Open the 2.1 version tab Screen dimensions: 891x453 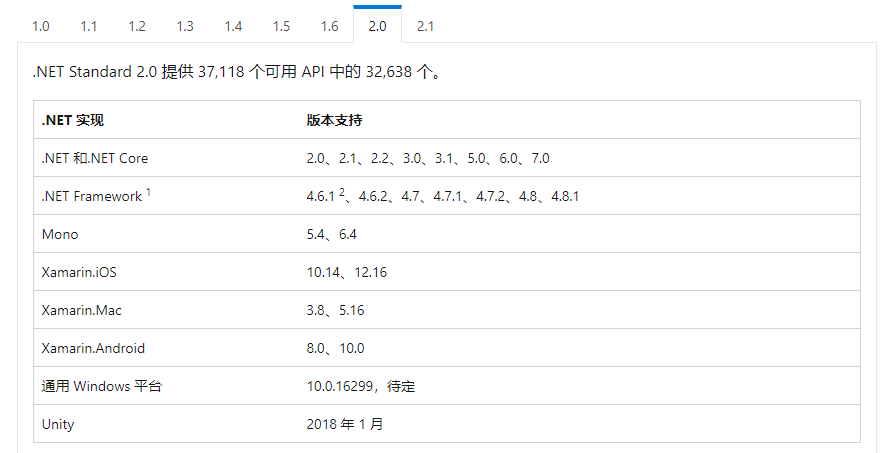[x=425, y=26]
